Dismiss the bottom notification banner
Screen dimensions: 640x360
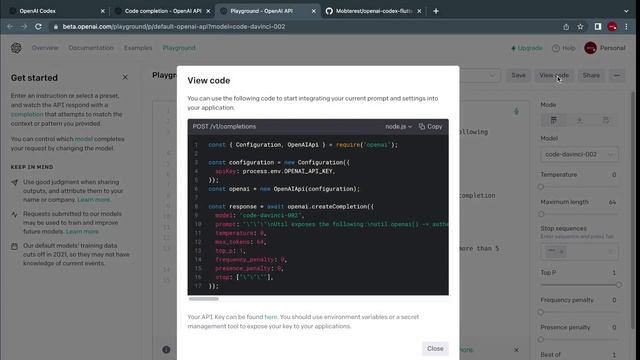click(x=516, y=350)
